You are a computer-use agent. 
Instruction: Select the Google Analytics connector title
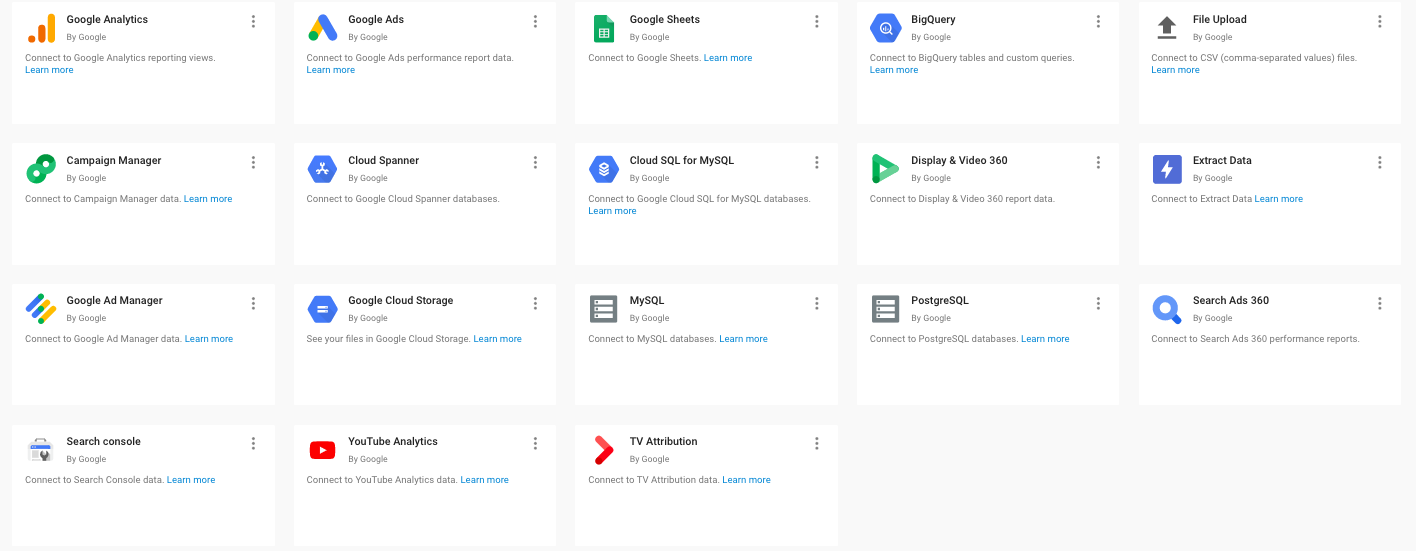107,19
